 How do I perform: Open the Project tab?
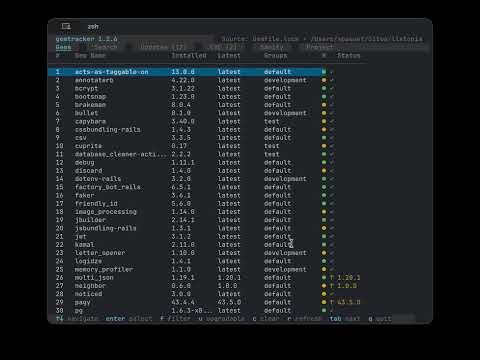[319, 47]
